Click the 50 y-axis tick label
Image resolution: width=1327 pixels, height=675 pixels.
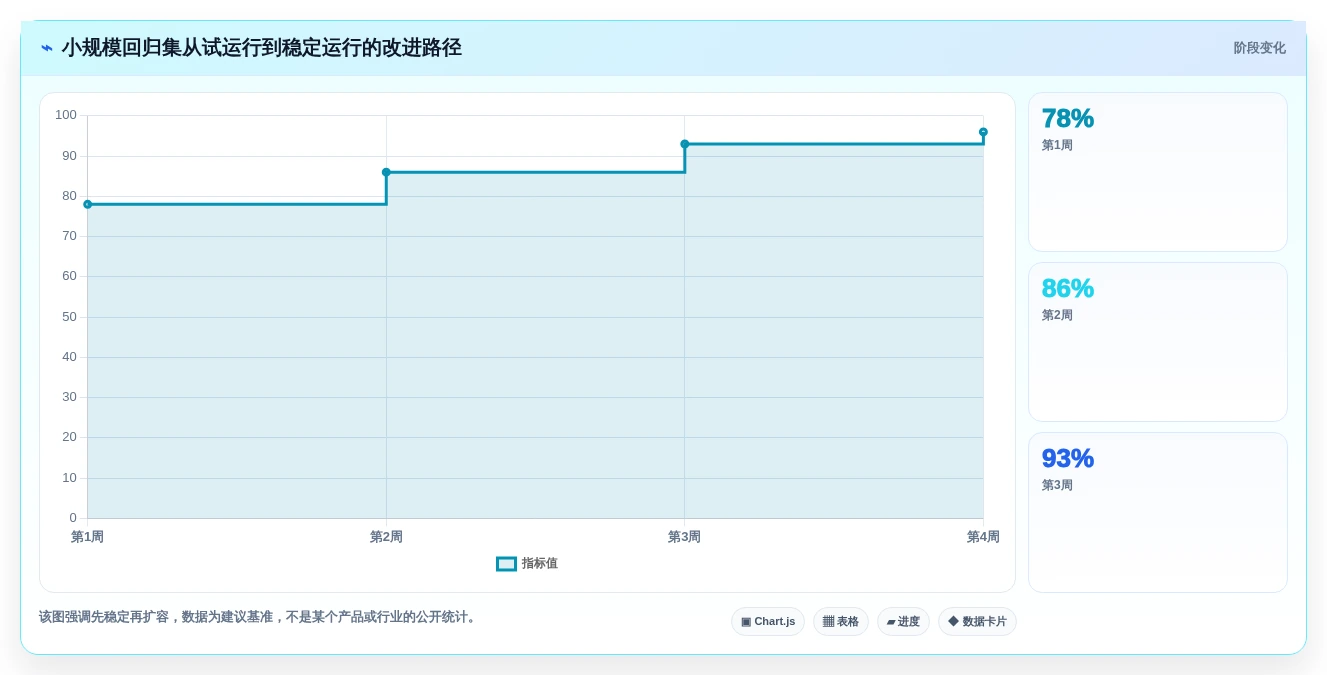69,317
